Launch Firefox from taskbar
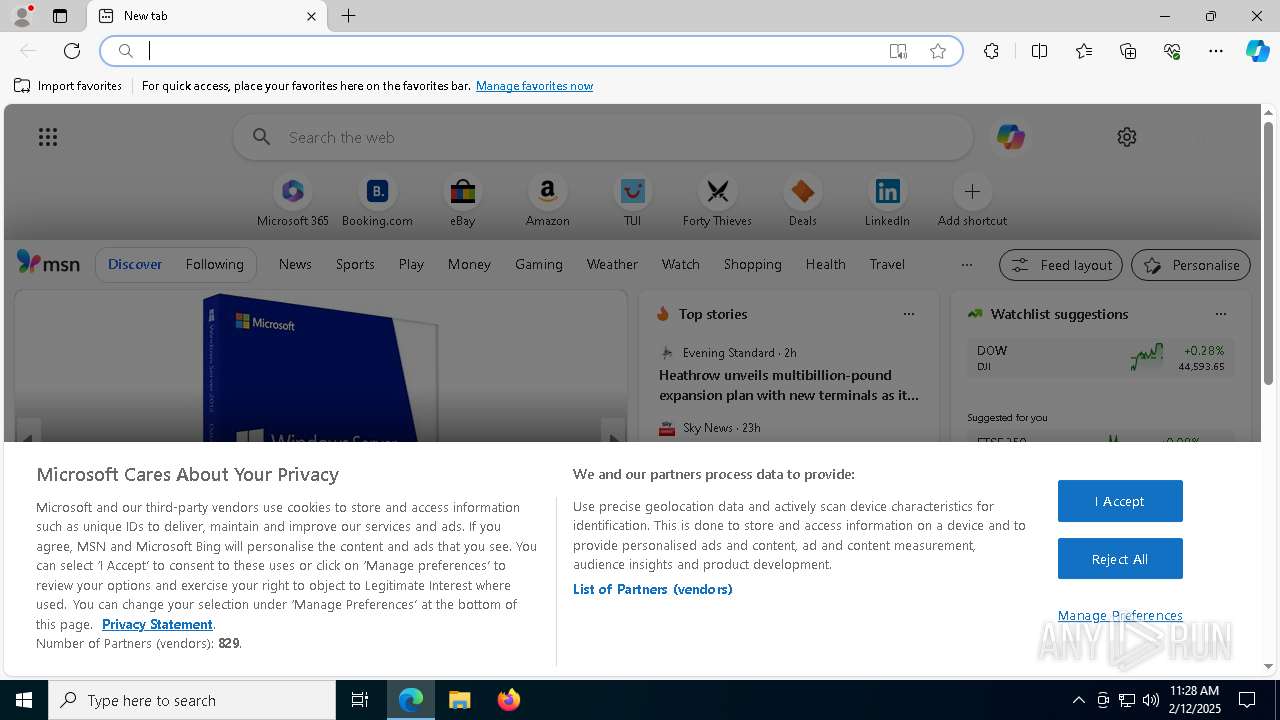This screenshot has width=1280, height=720. [x=509, y=700]
